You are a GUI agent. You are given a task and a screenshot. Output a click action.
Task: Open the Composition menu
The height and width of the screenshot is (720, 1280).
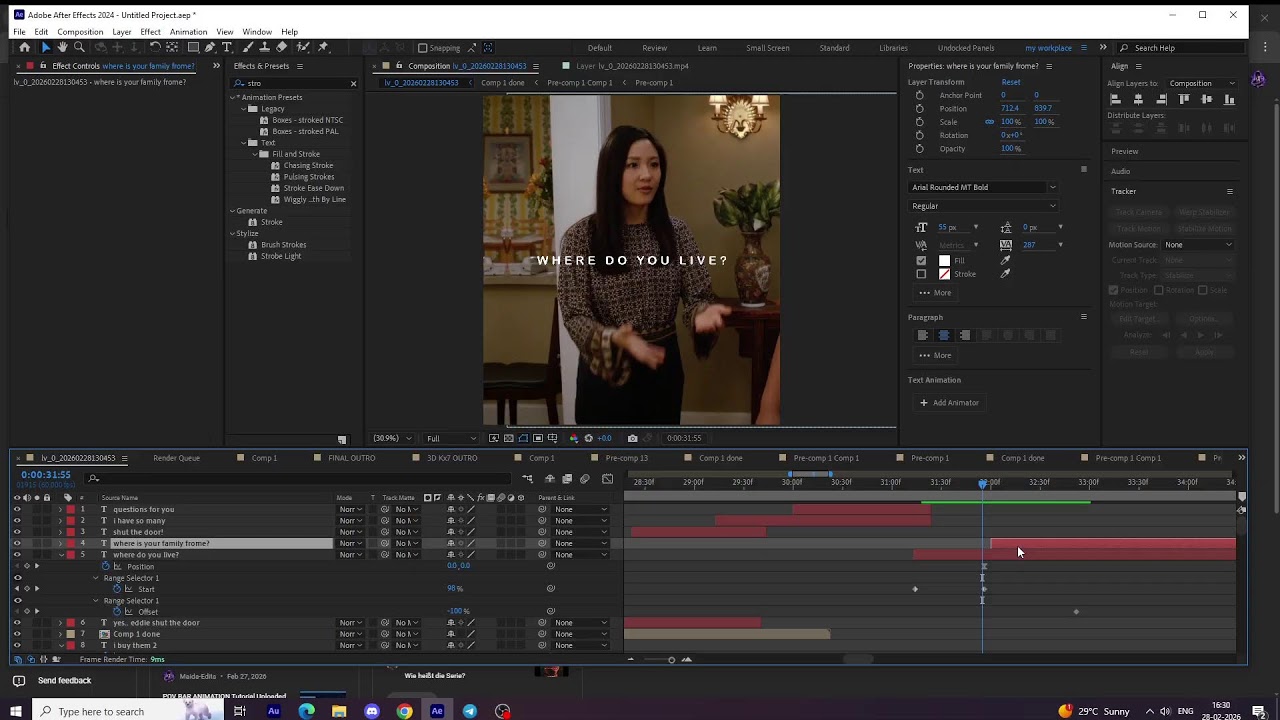(80, 32)
